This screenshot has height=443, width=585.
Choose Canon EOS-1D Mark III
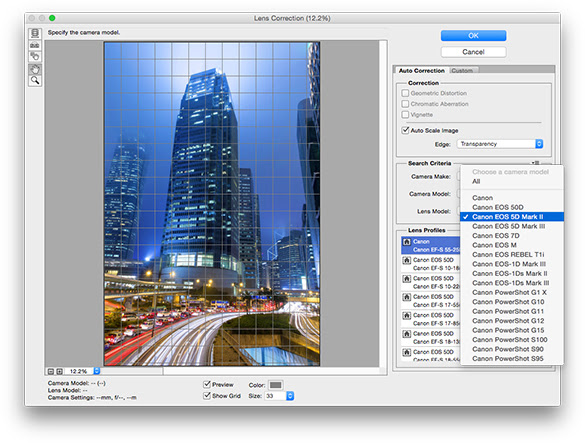(512, 264)
